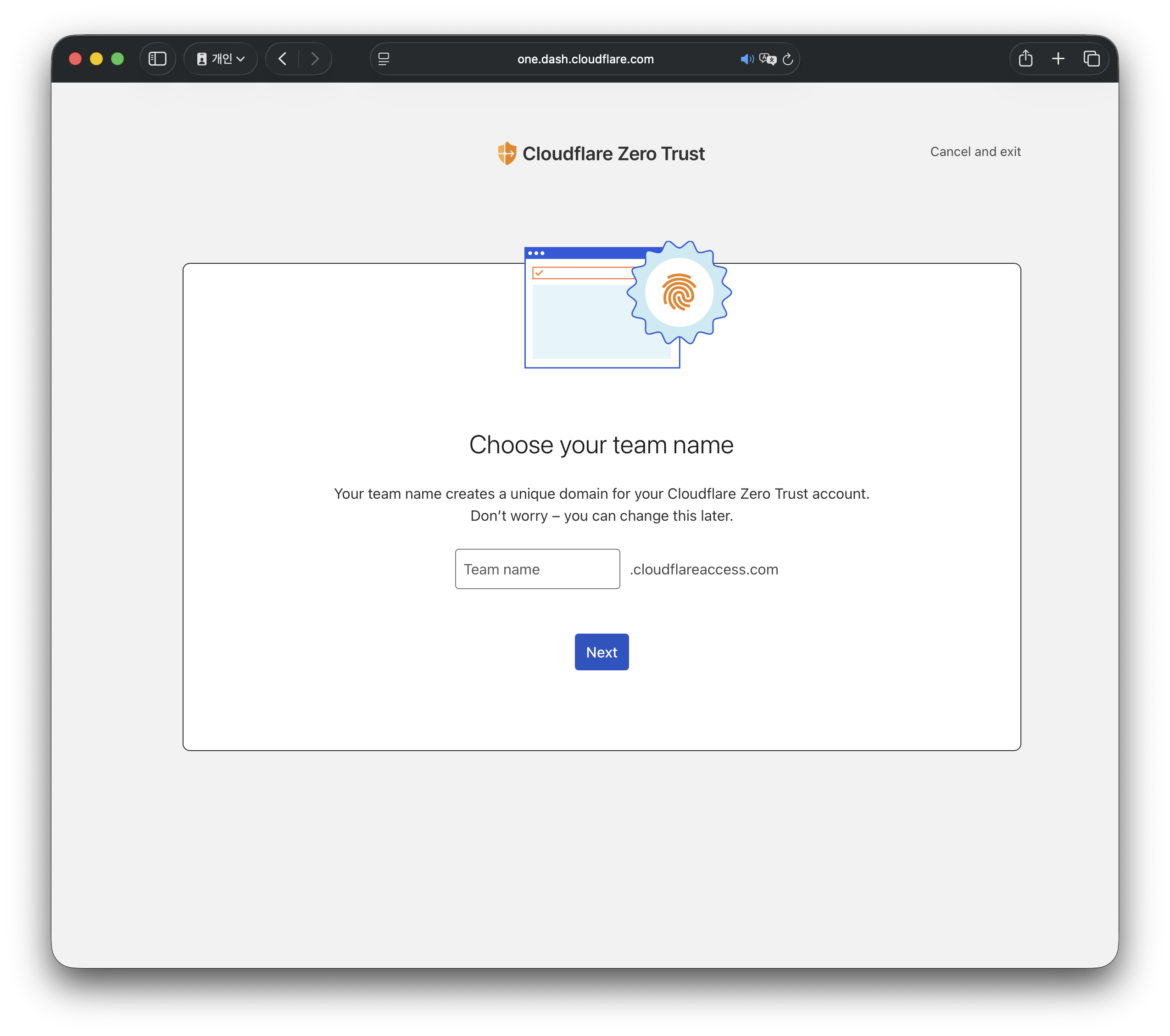Reload the page with refresh icon
Viewport: 1170px width, 1036px height.
788,59
